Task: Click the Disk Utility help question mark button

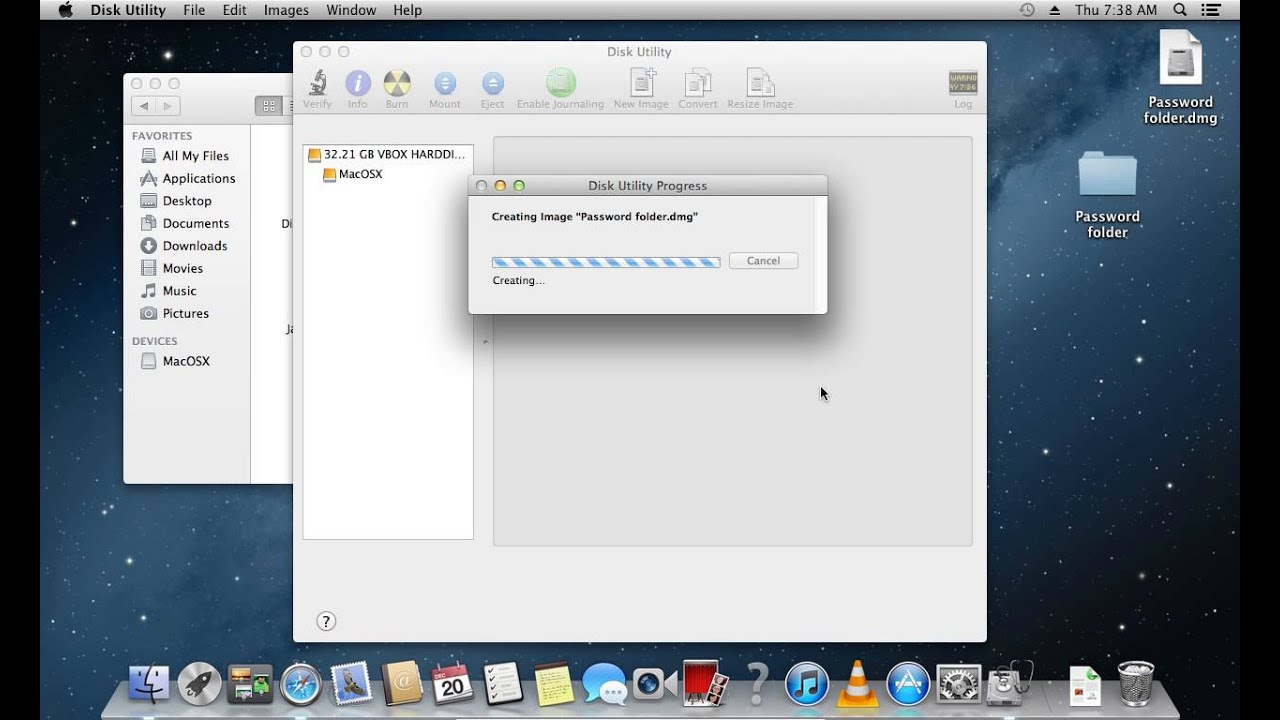Action: (325, 621)
